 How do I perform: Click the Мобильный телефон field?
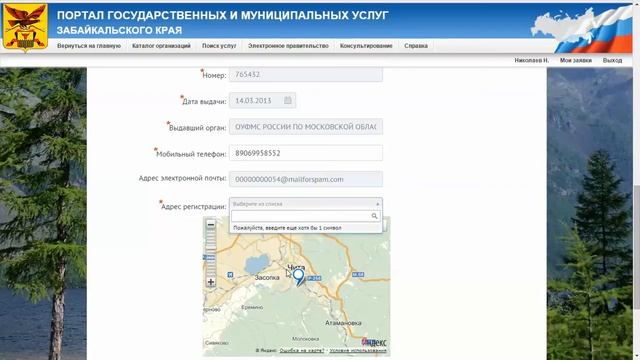point(306,153)
